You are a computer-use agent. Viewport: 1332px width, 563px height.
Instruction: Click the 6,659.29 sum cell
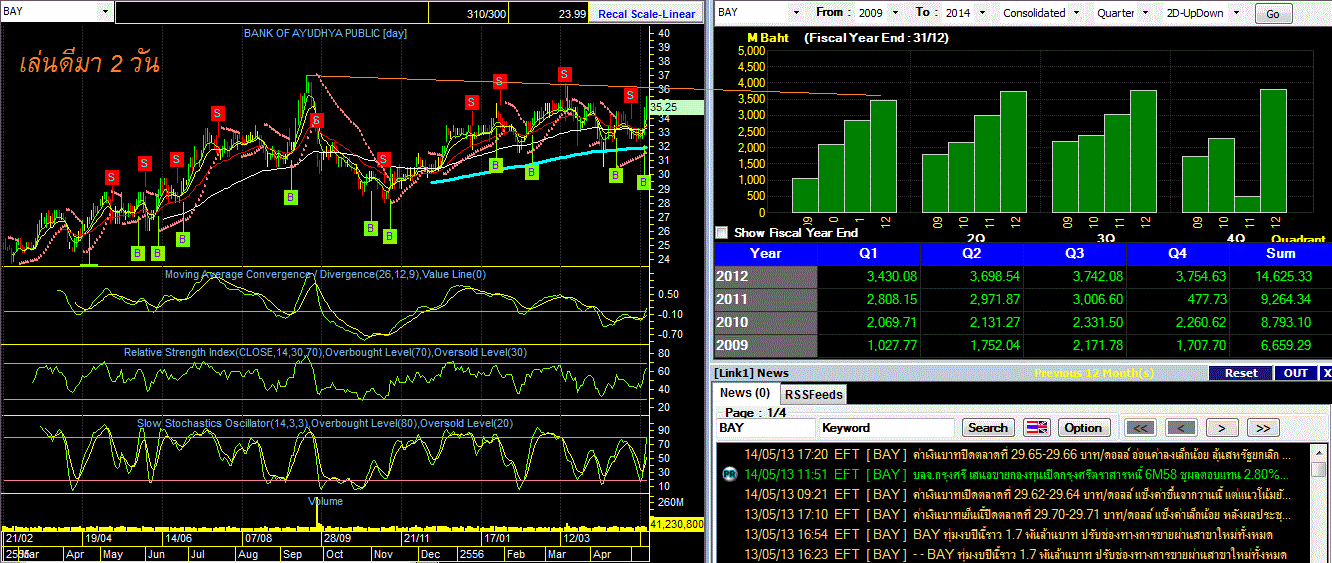click(x=1280, y=345)
